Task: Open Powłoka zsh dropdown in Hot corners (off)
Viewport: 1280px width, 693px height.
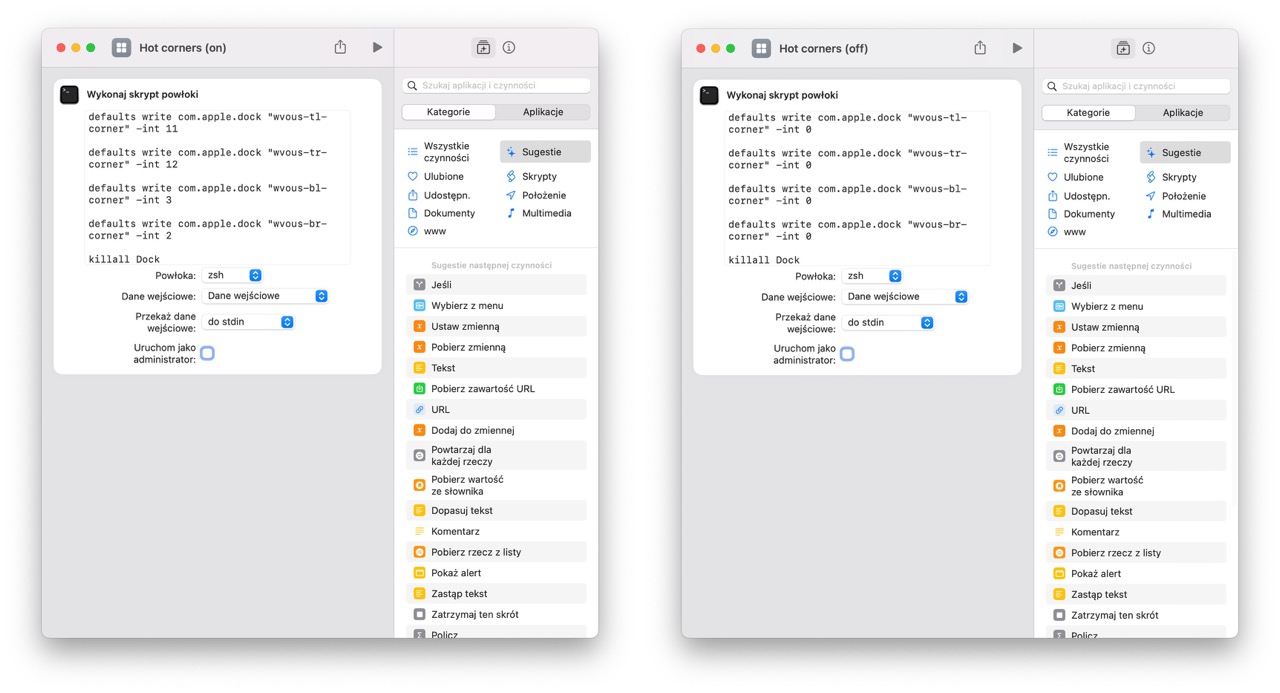Action: [x=872, y=276]
